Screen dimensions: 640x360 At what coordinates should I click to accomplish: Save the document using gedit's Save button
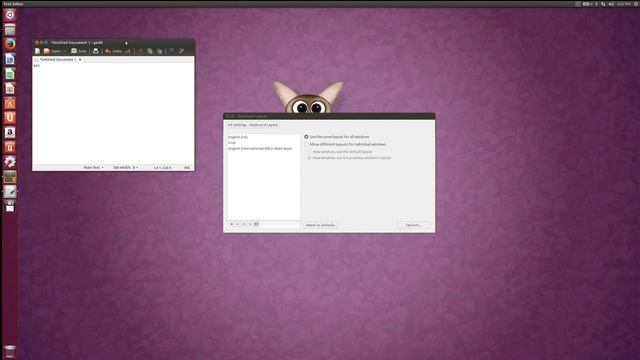click(x=79, y=51)
